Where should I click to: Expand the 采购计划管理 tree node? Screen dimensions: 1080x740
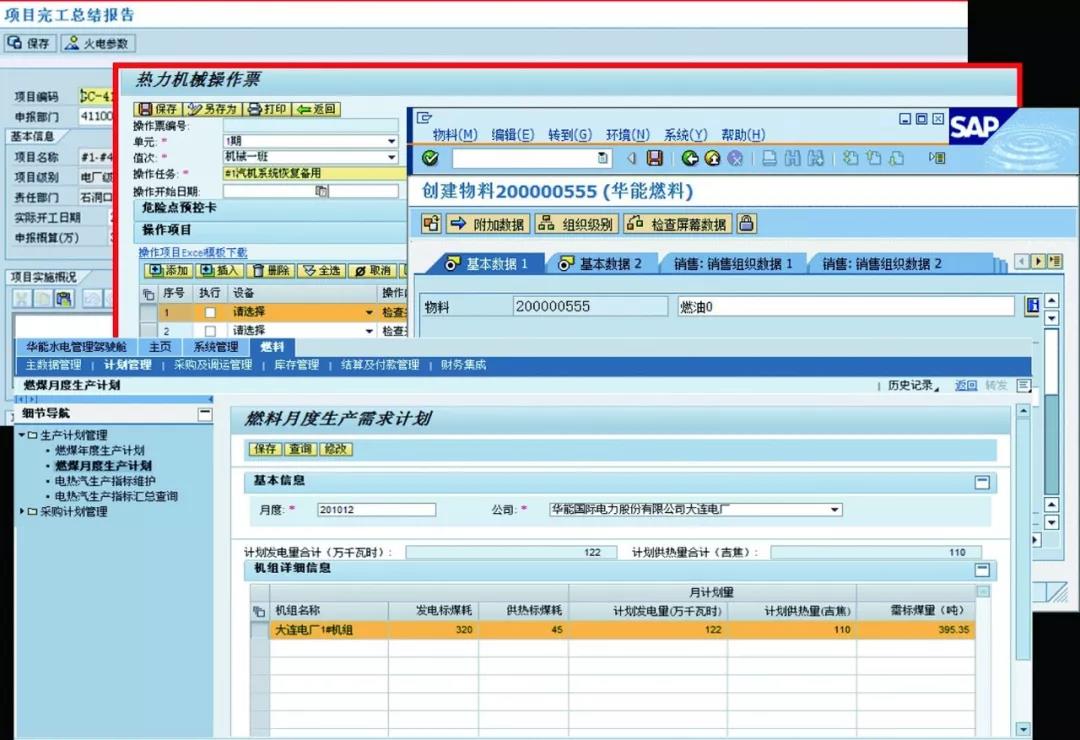(x=22, y=512)
